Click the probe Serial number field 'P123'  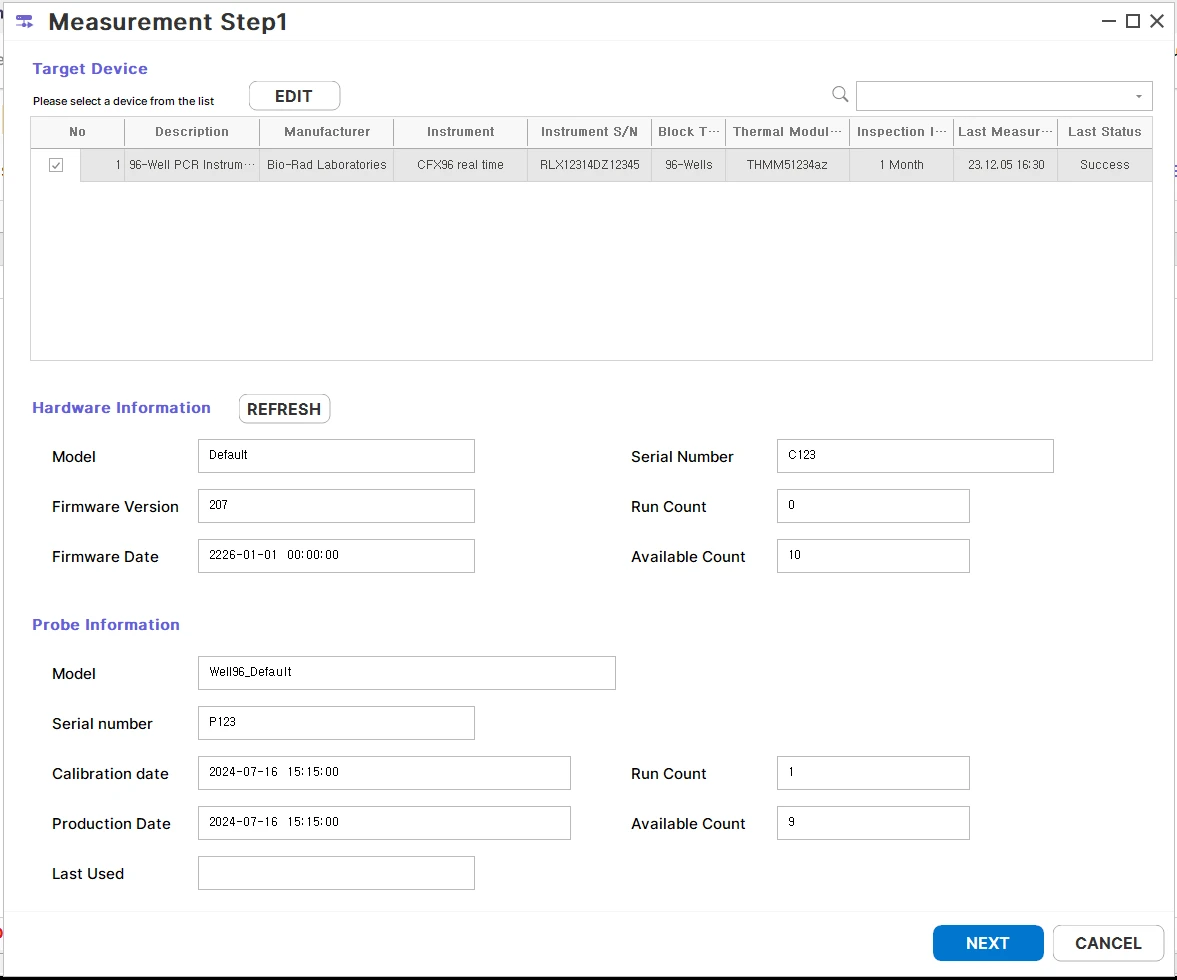tap(336, 723)
